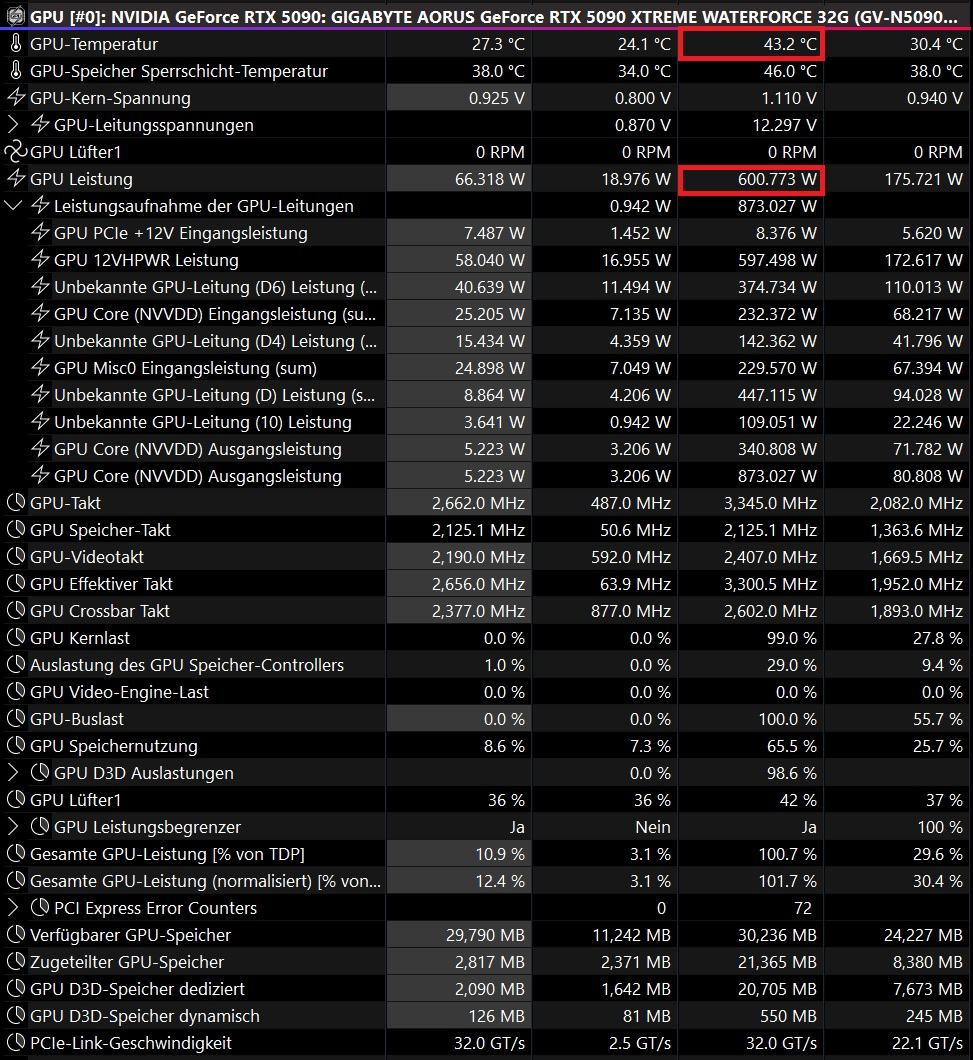
Task: Click gauge icon of Gesamte GPU-Leistung [% von TDP]
Action: [x=16, y=854]
